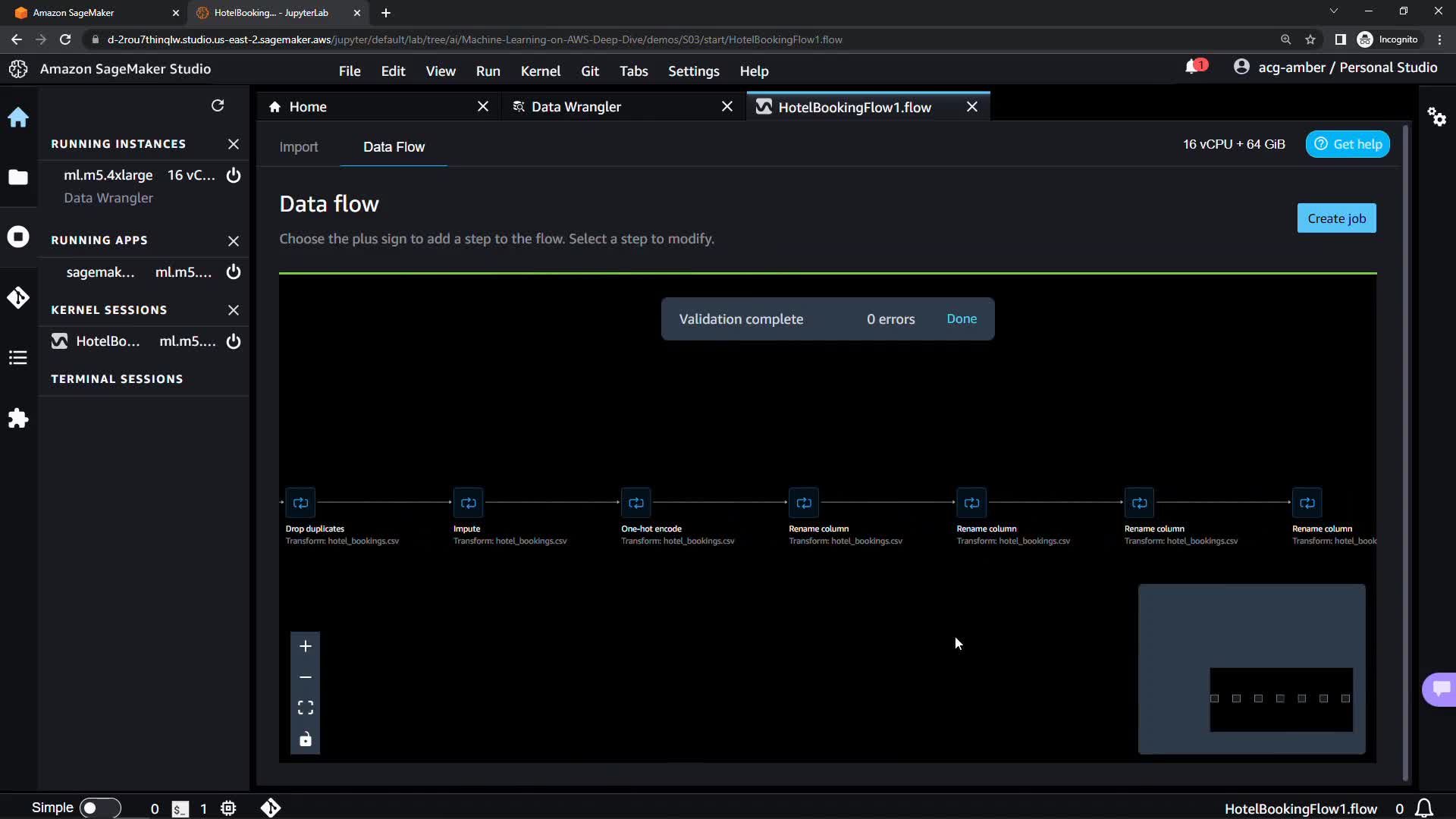Open the Git sidebar panel icon
This screenshot has width=1456, height=819.
click(x=18, y=298)
